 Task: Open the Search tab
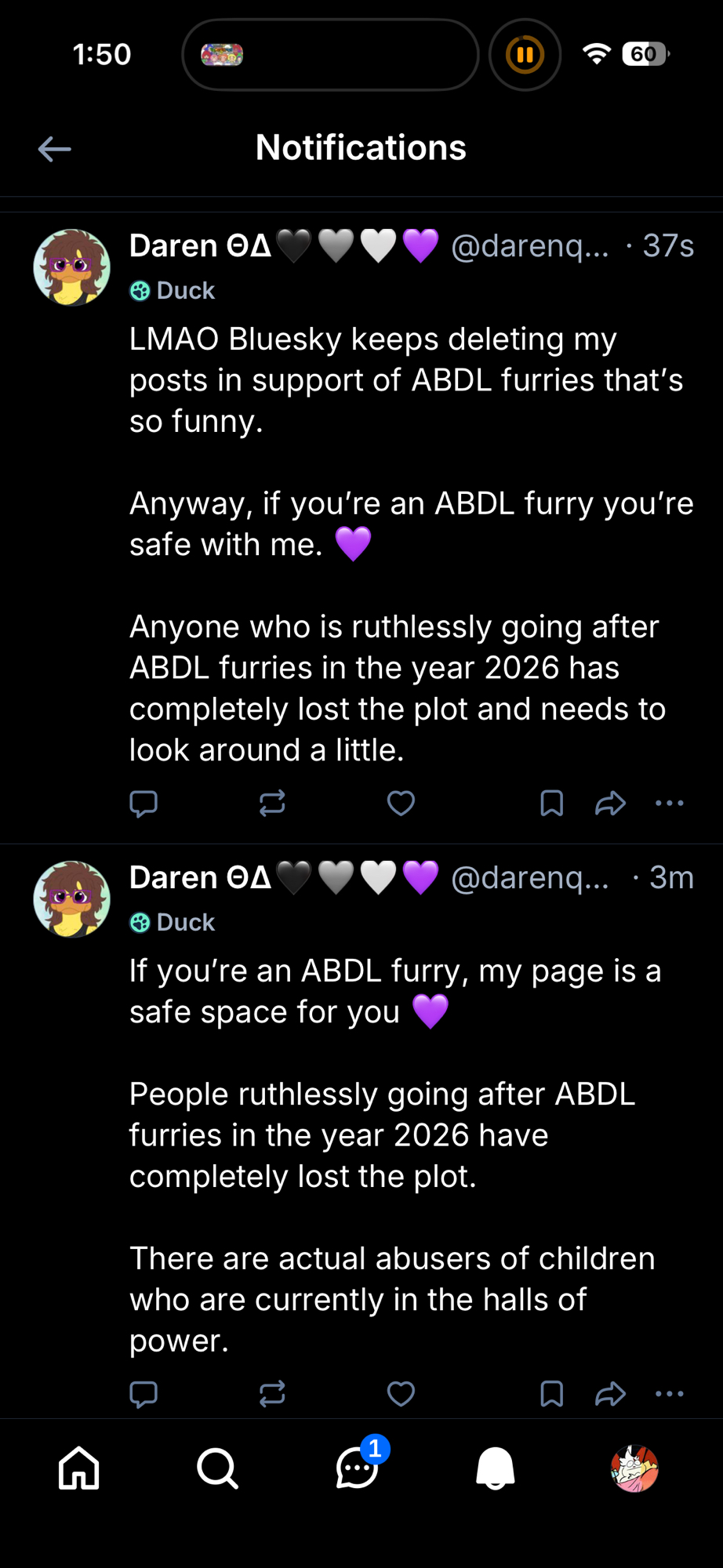tap(217, 1468)
